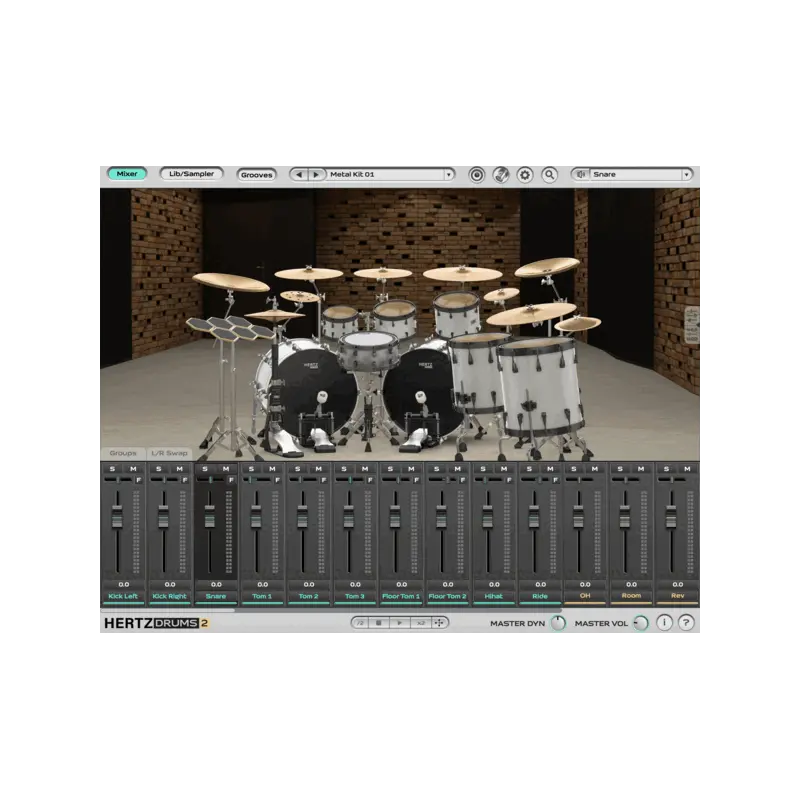Click the magnifier search icon
The image size is (800, 800).
[x=549, y=175]
